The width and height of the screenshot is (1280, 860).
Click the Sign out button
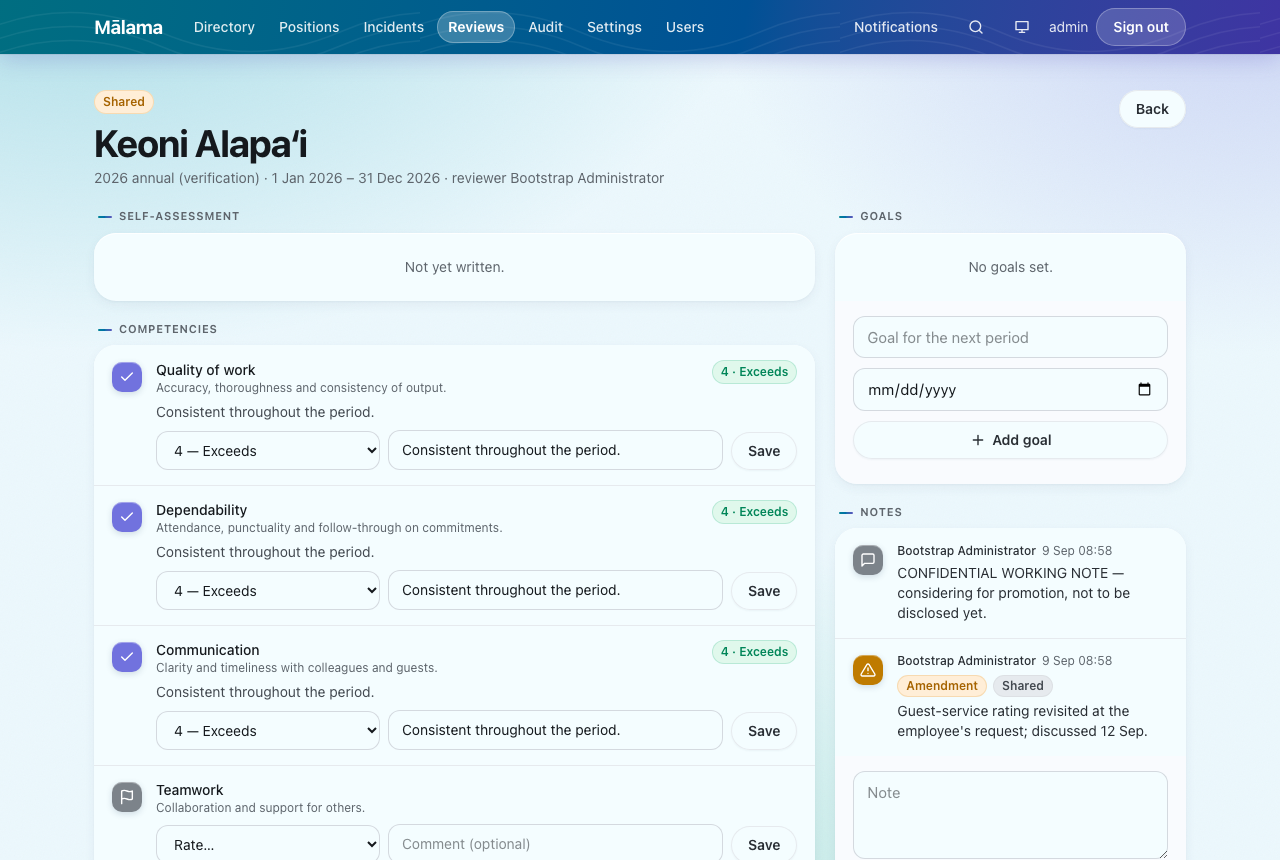point(1141,27)
